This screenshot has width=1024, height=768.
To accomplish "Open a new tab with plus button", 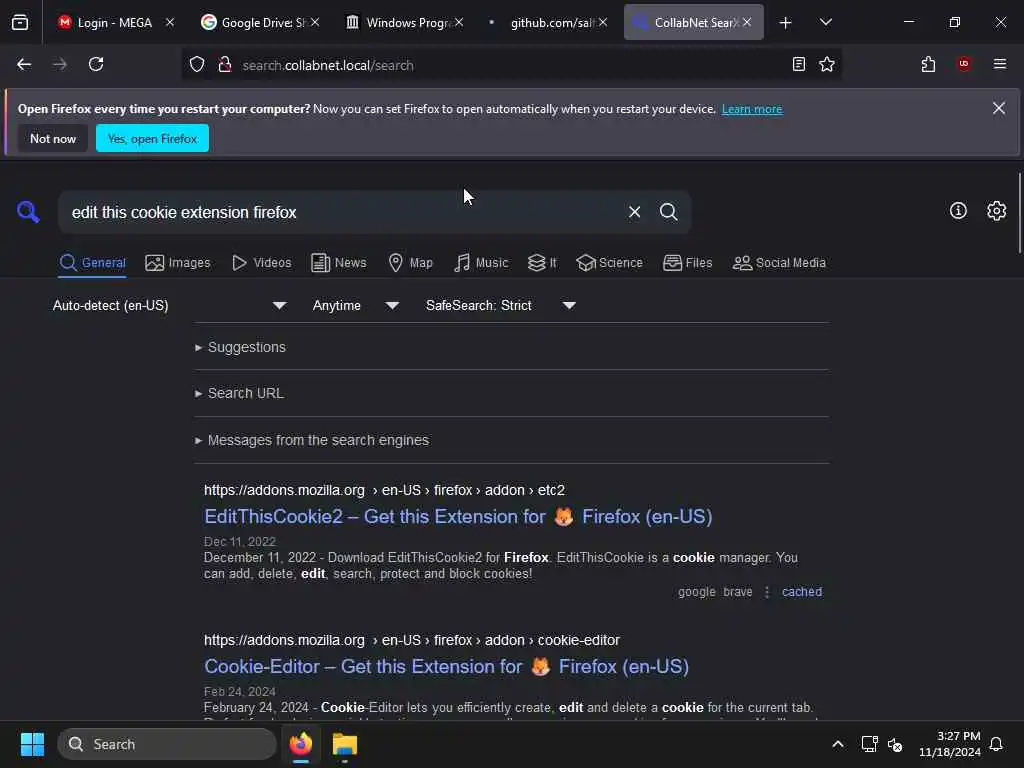I will coord(785,23).
